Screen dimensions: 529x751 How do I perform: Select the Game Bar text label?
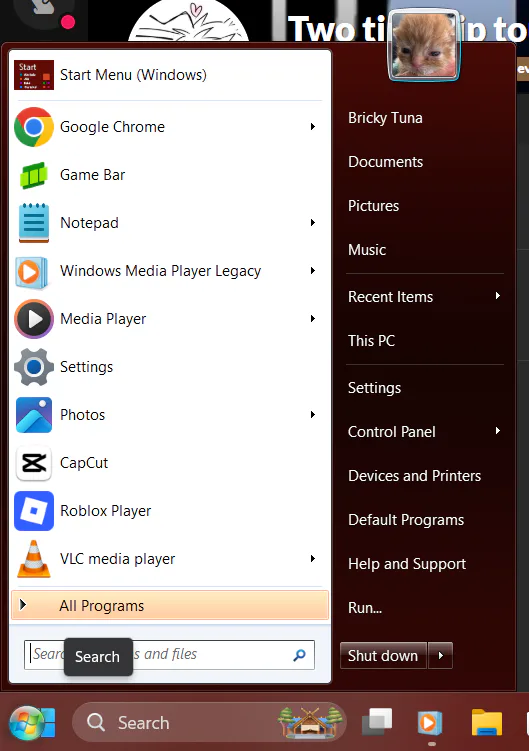[92, 175]
